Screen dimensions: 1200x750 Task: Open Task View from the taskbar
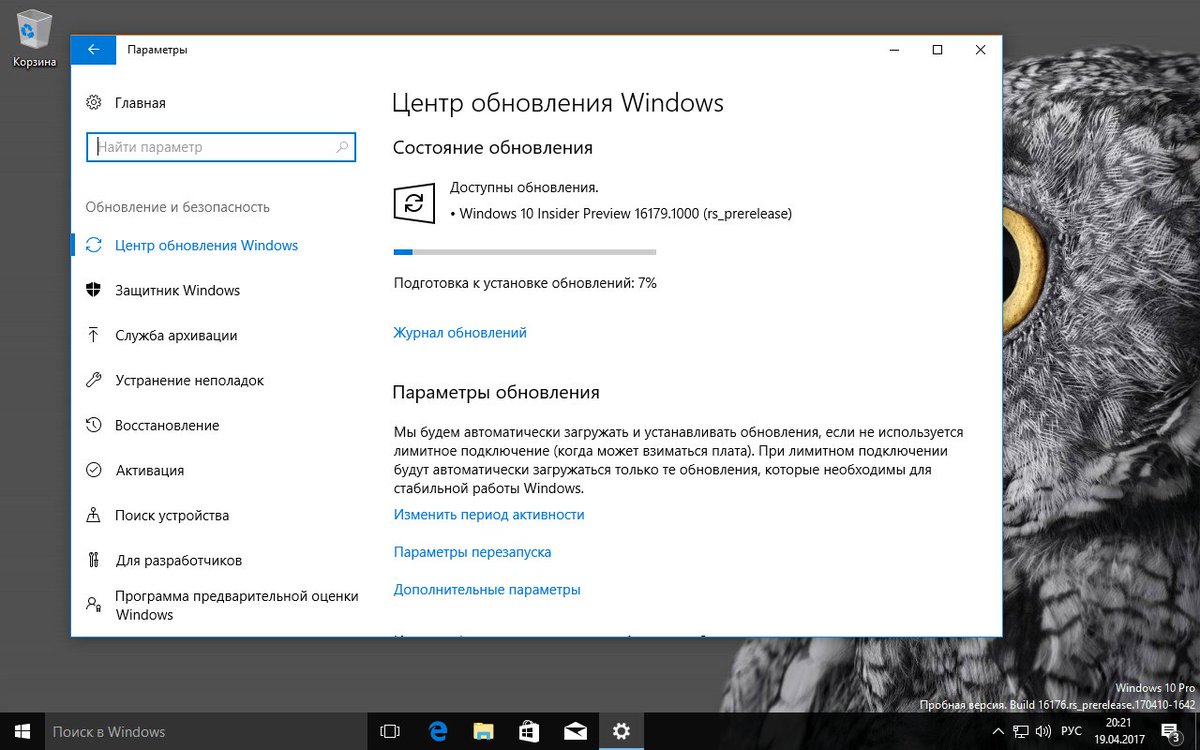point(391,731)
